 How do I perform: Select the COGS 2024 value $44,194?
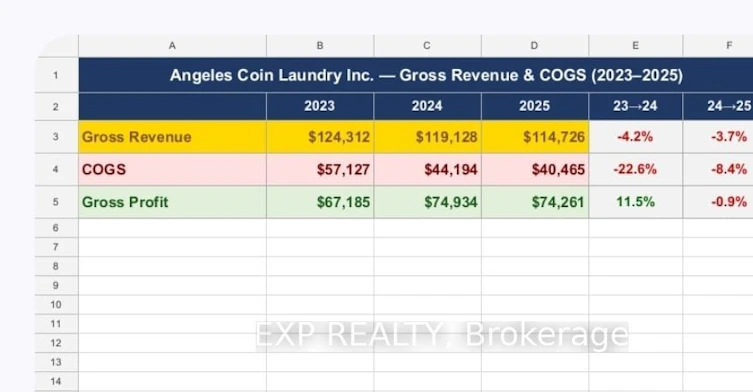(427, 170)
